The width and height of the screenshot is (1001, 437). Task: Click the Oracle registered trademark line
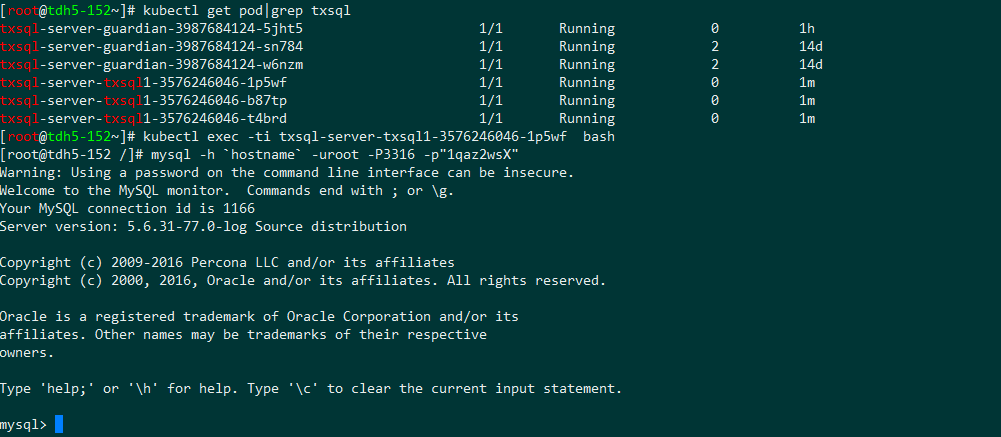click(259, 316)
